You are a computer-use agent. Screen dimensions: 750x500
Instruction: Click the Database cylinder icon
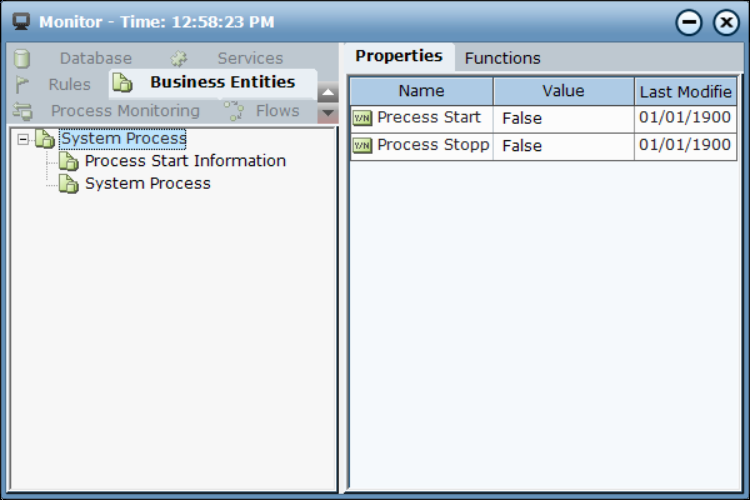click(x=22, y=59)
